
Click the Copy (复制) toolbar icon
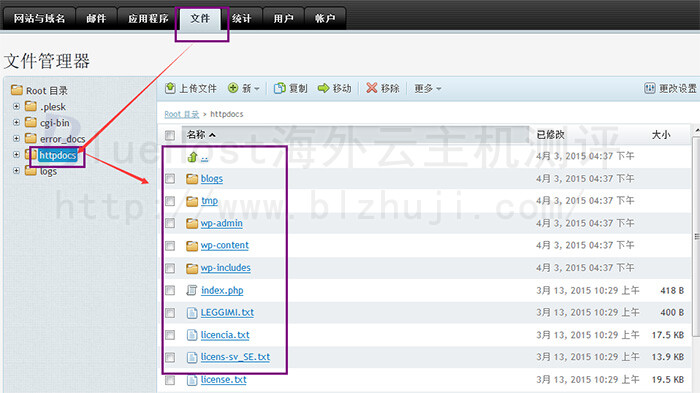pyautogui.click(x=279, y=88)
